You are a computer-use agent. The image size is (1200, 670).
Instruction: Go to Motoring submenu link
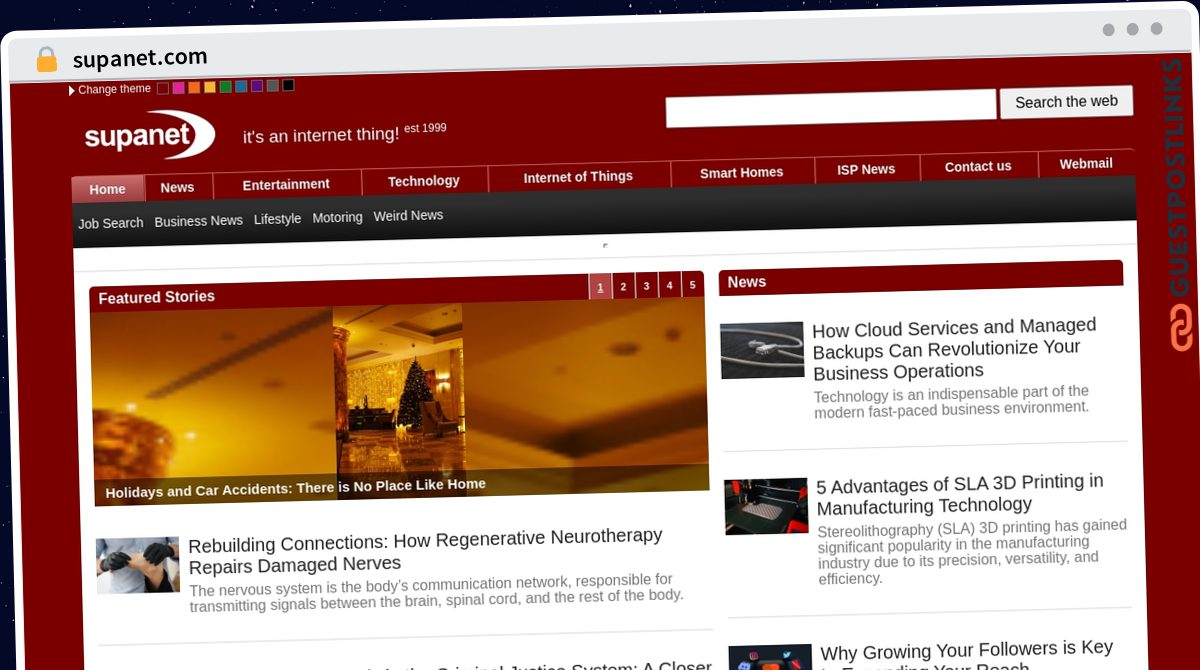click(x=337, y=217)
